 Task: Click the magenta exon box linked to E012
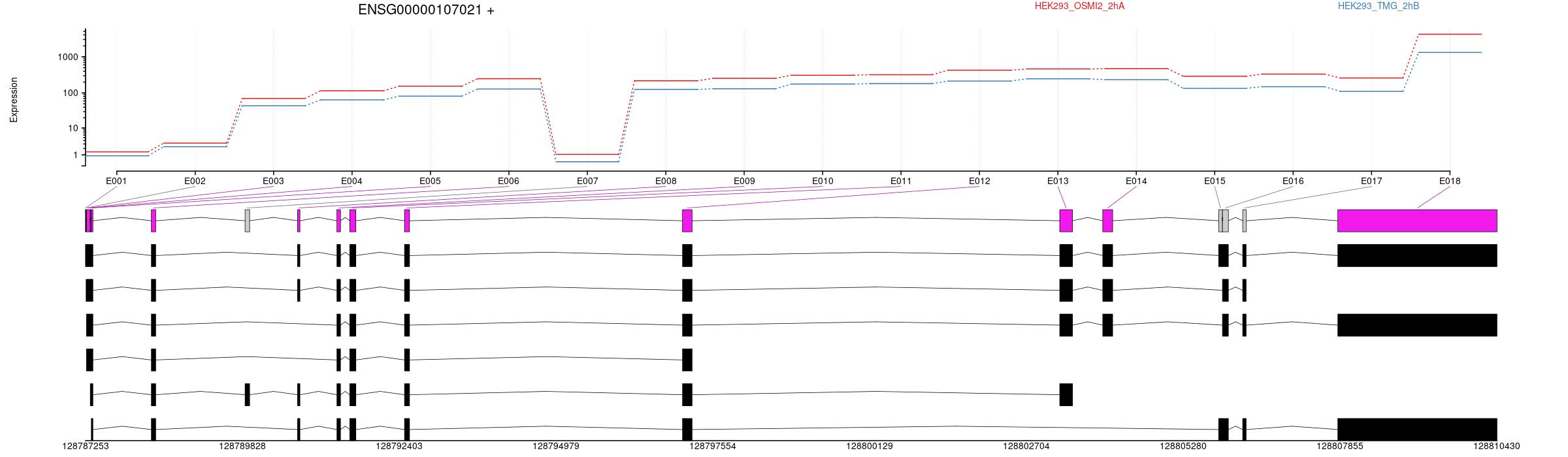[x=687, y=221]
